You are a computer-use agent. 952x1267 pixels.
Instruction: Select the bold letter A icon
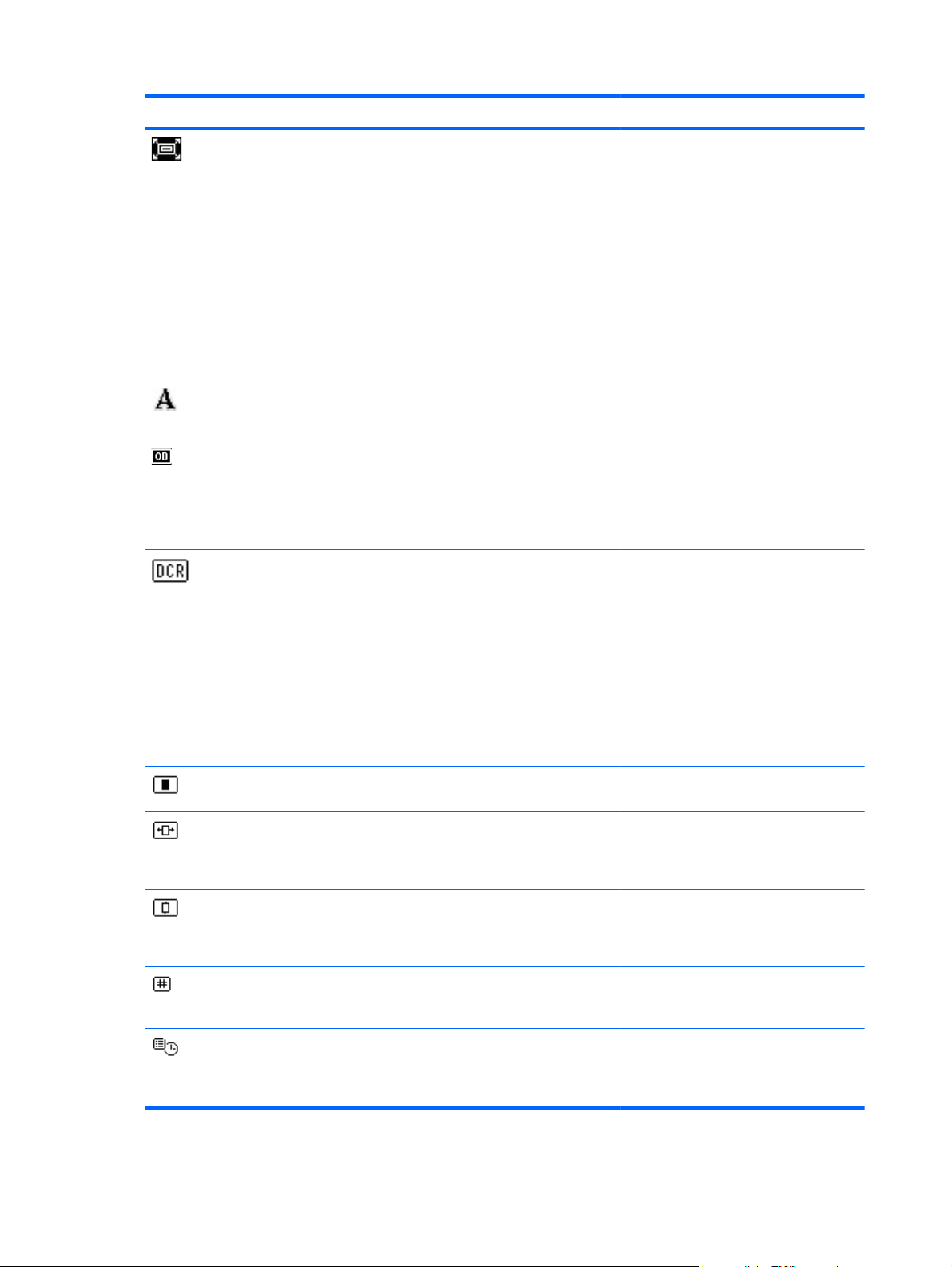(165, 399)
